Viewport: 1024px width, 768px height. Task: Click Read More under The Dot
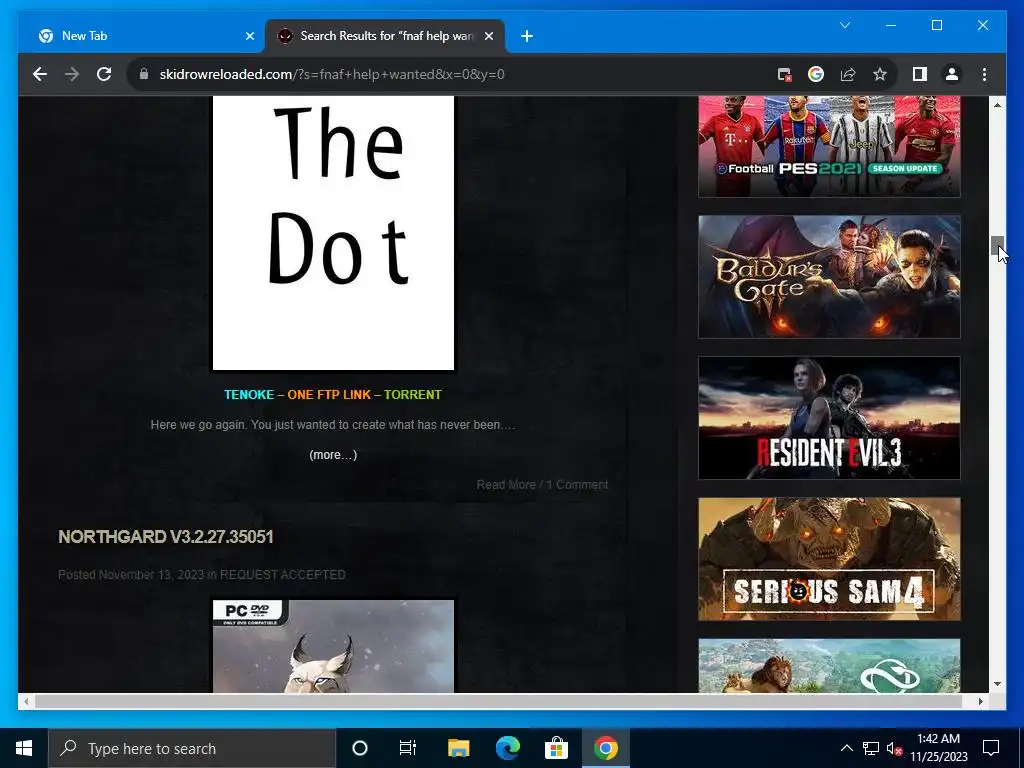pos(505,485)
